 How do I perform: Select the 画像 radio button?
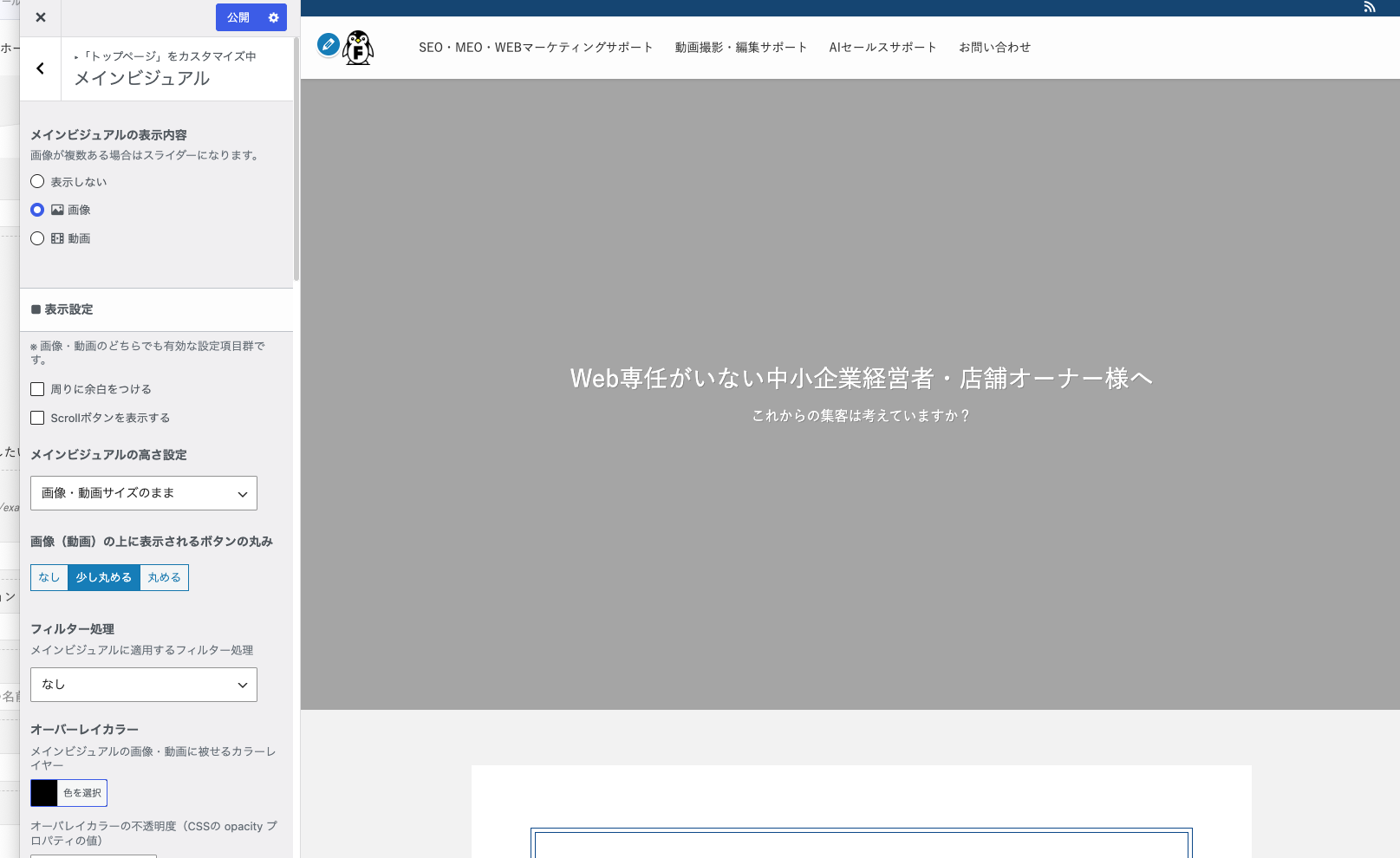(x=37, y=210)
